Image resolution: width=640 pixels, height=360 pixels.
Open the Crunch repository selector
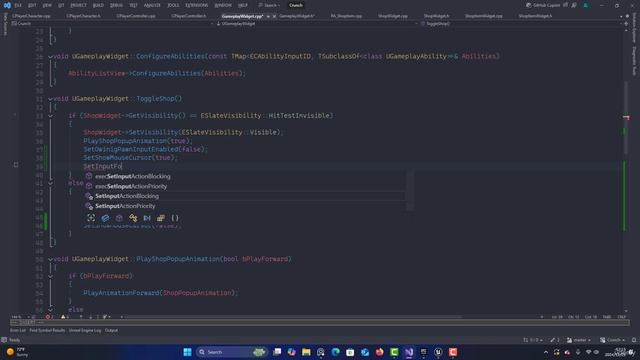pos(614,340)
